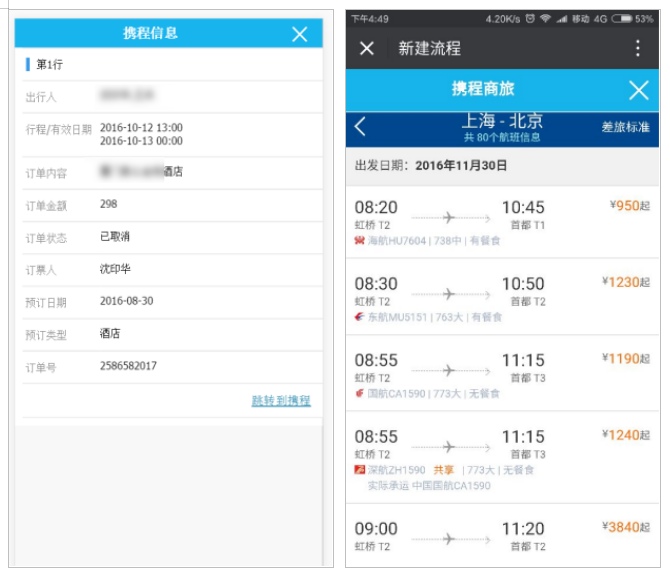Click the 订票人 value 沈印华
The height and width of the screenshot is (577, 670).
[115, 269]
